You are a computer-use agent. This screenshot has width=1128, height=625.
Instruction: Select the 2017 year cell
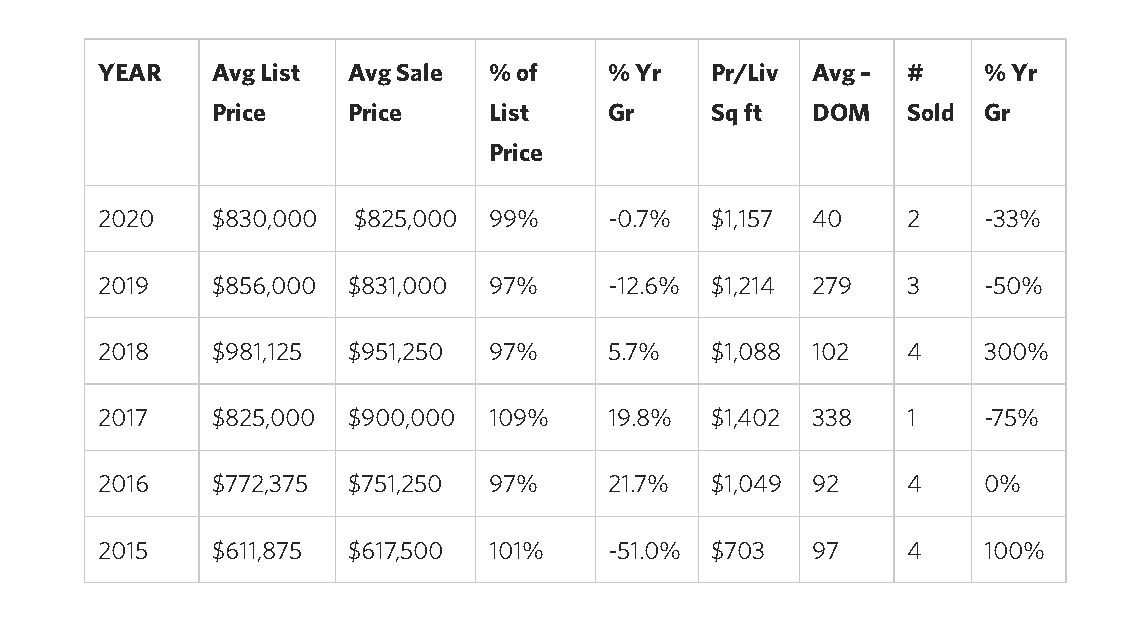[125, 417]
